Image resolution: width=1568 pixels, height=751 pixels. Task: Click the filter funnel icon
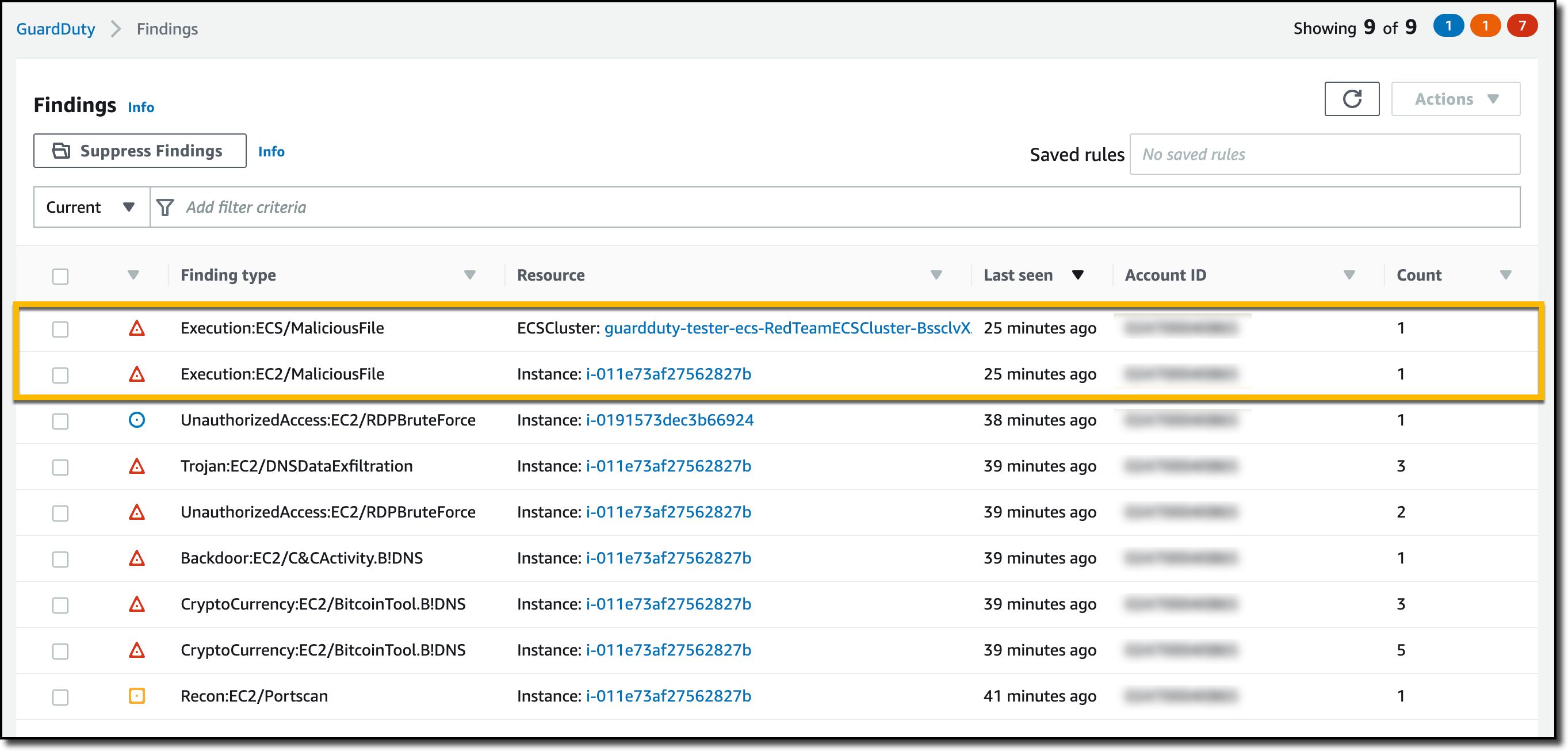point(165,208)
